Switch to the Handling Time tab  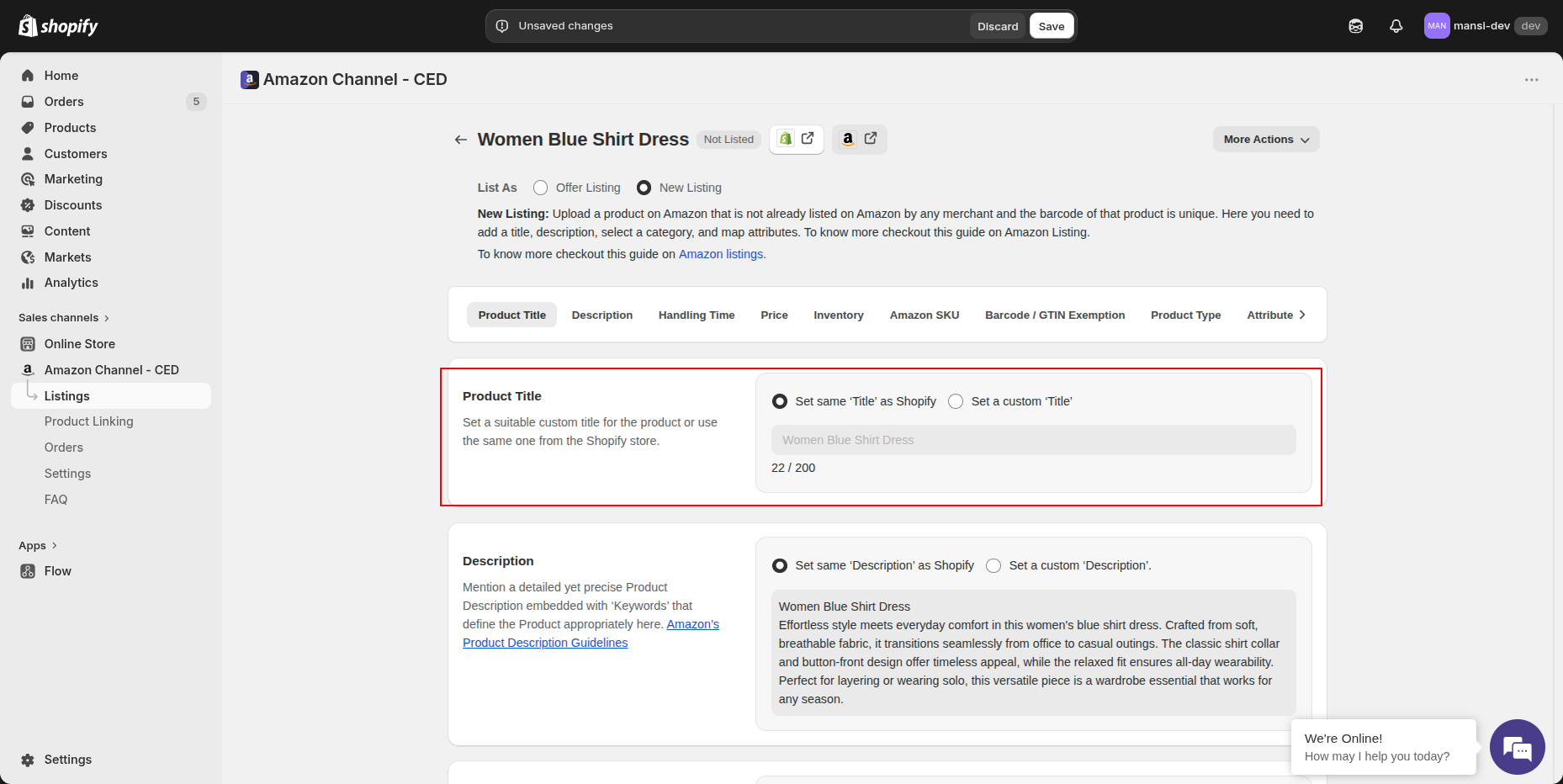697,315
